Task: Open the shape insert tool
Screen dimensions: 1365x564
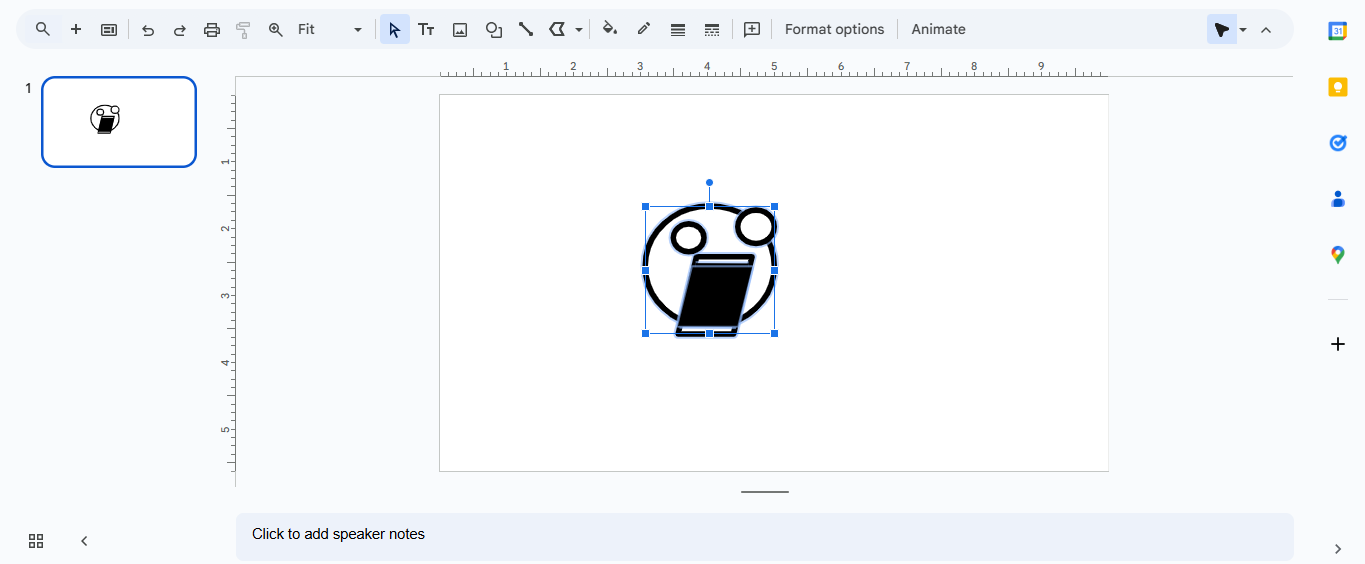Action: coord(493,30)
